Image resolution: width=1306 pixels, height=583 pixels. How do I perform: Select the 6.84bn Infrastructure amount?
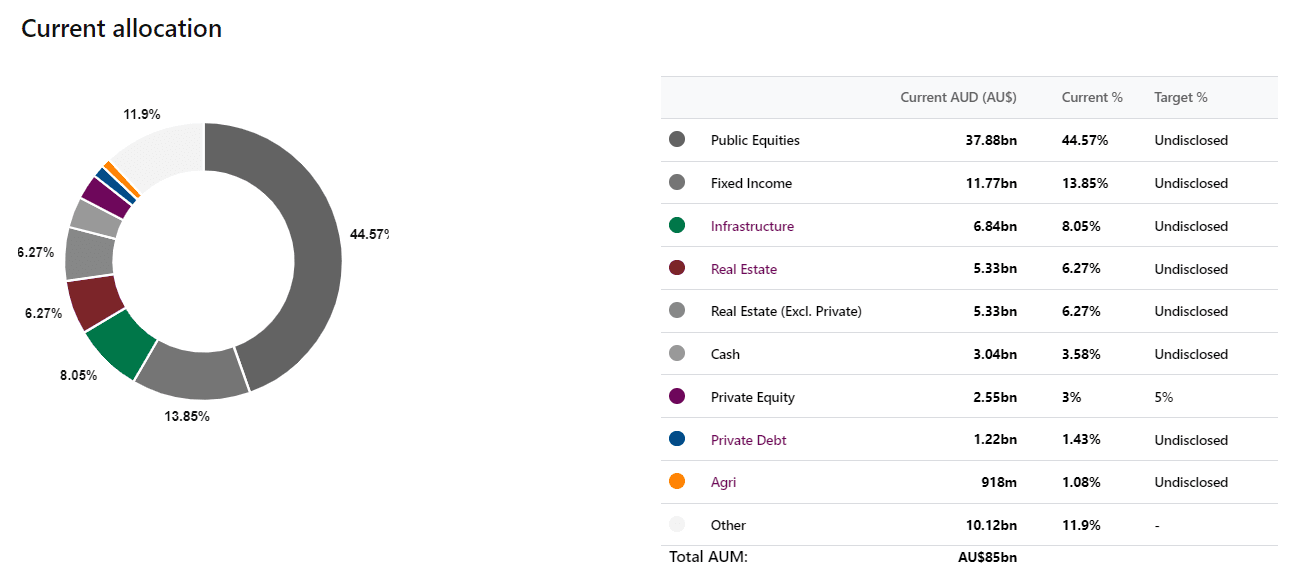pos(995,226)
